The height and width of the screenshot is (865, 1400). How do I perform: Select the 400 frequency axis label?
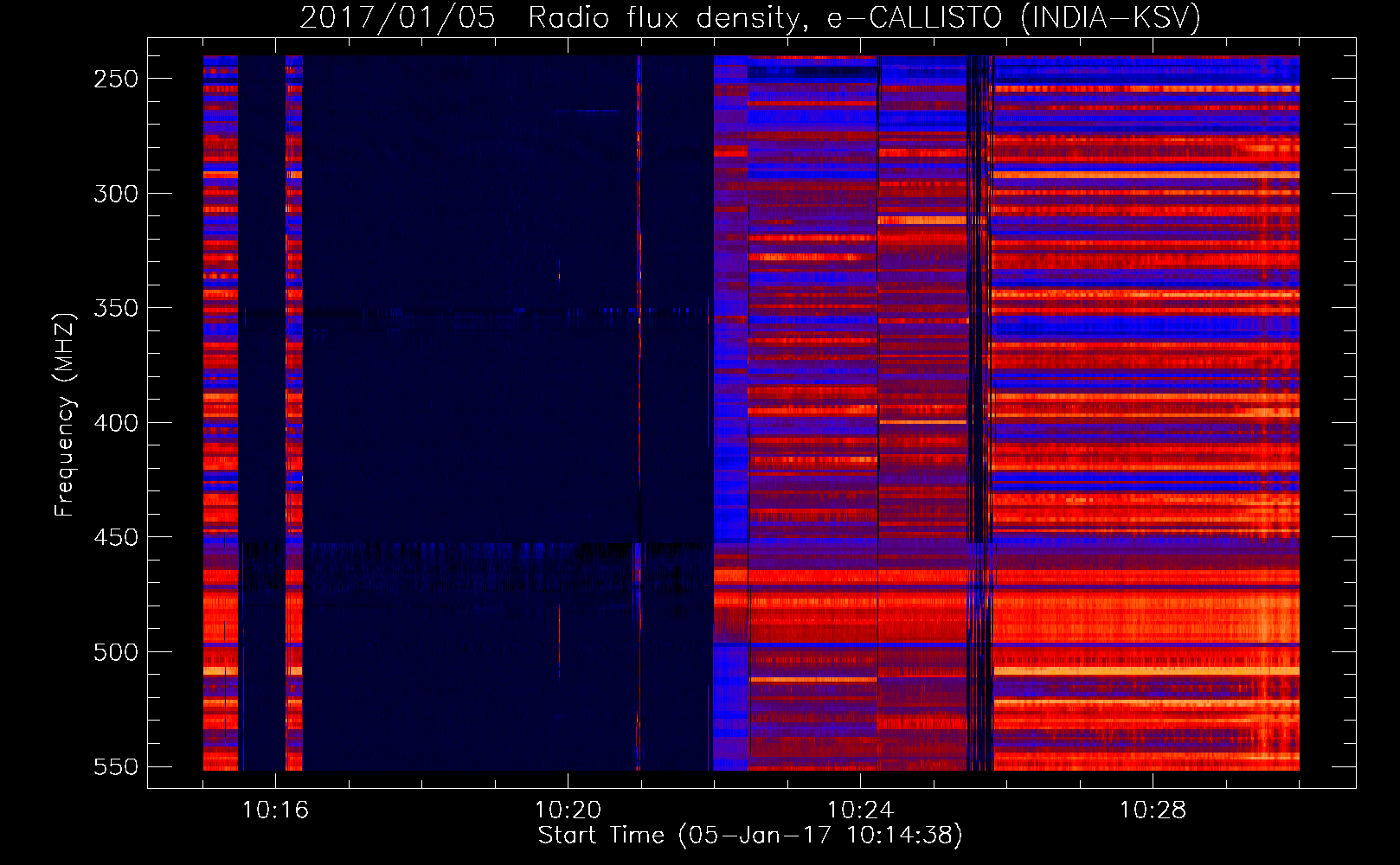116,423
